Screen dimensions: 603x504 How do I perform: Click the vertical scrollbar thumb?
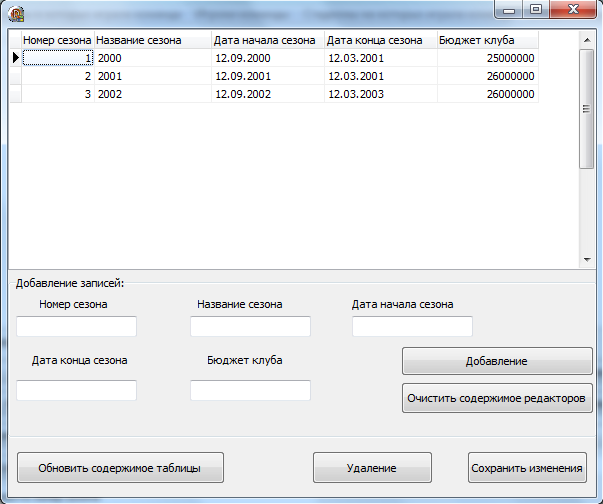(587, 109)
